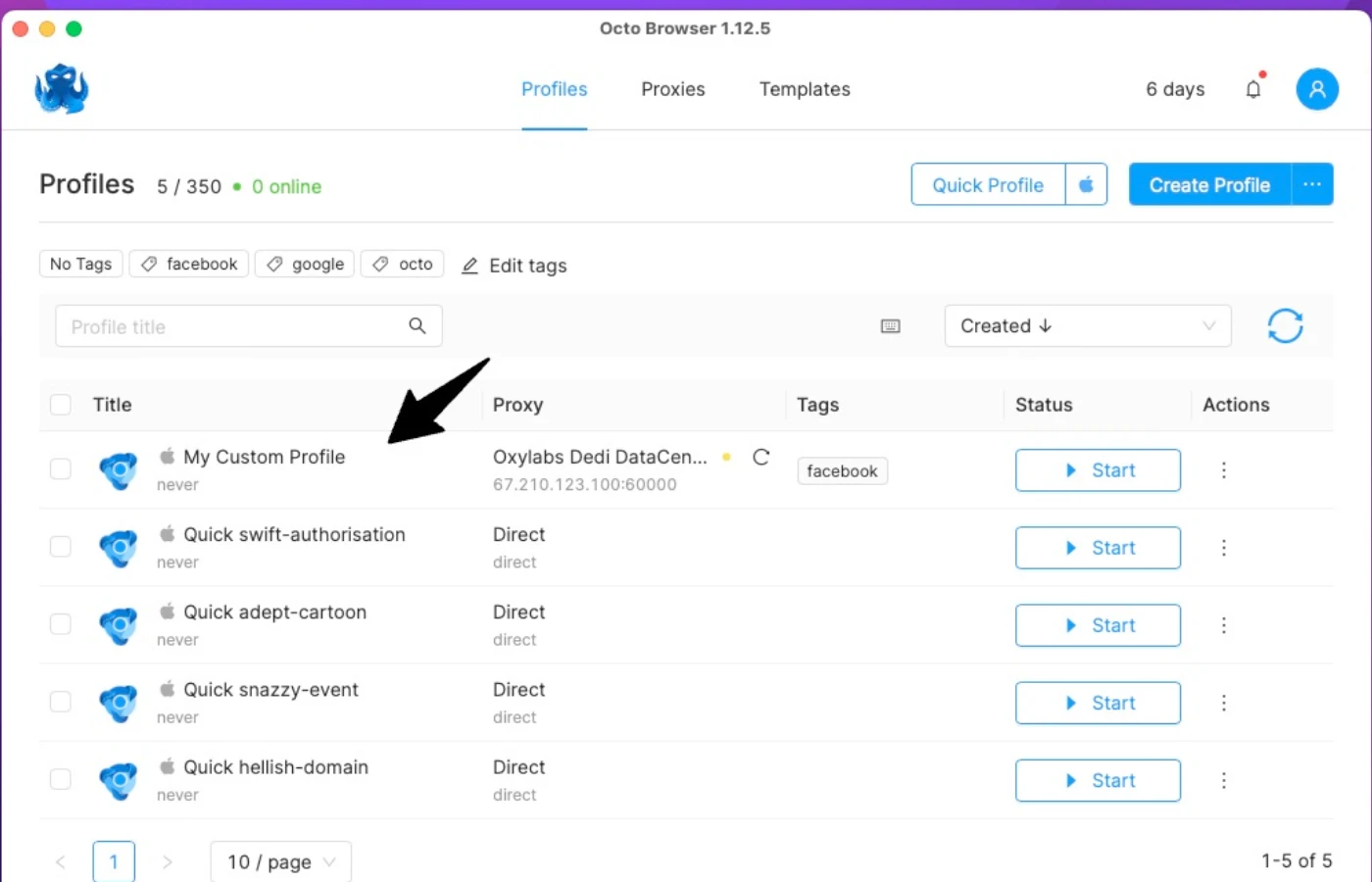Open the user account menu avatar
This screenshot has width=1372, height=882.
tap(1317, 88)
